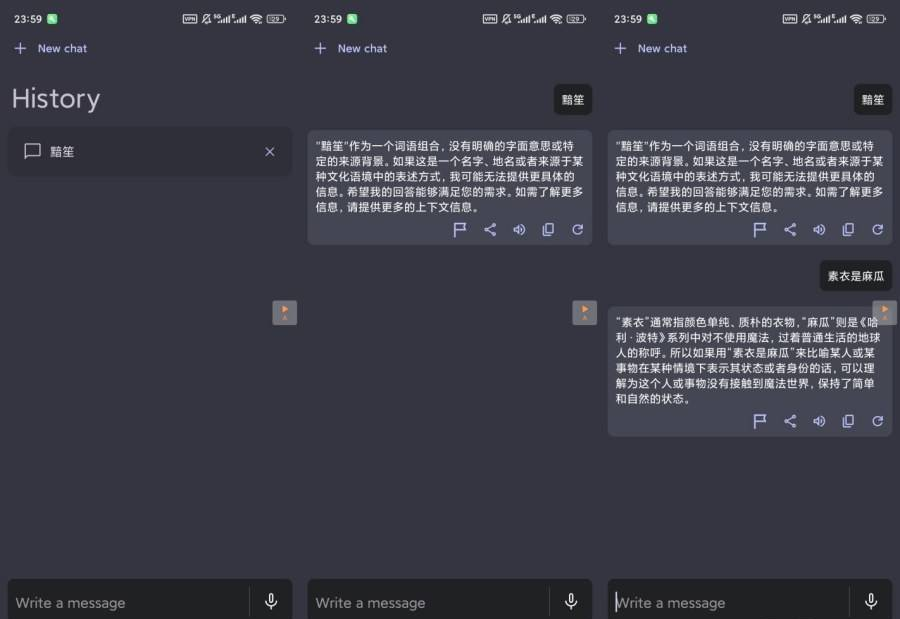Viewport: 900px width, 619px height.
Task: Share the 黯笙 response in middle screen
Action: pos(490,230)
